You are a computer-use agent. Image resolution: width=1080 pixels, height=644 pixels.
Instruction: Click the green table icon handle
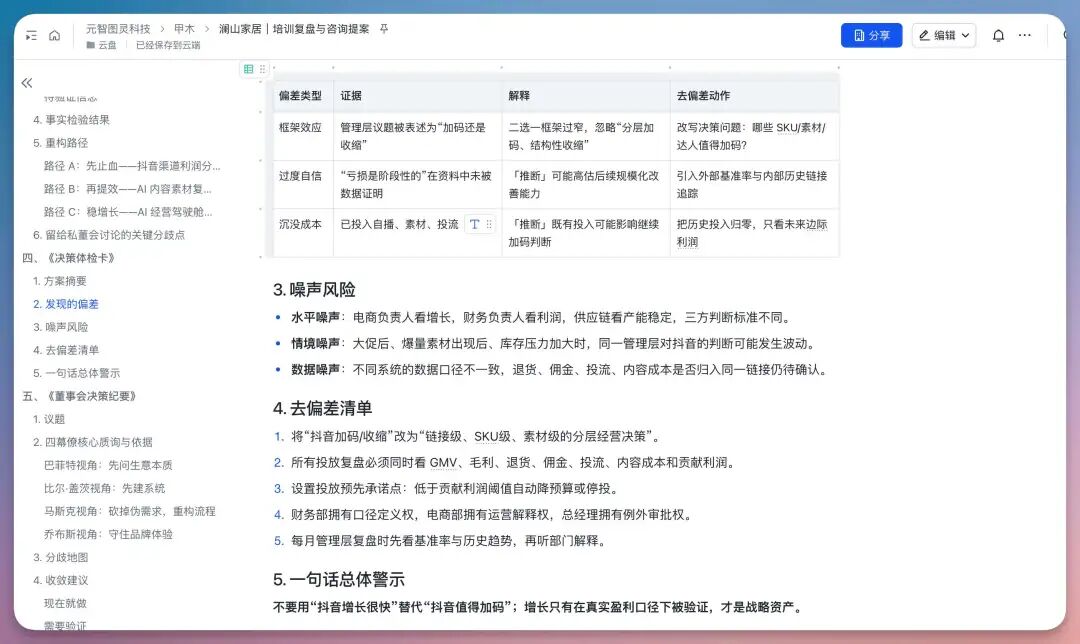point(249,69)
